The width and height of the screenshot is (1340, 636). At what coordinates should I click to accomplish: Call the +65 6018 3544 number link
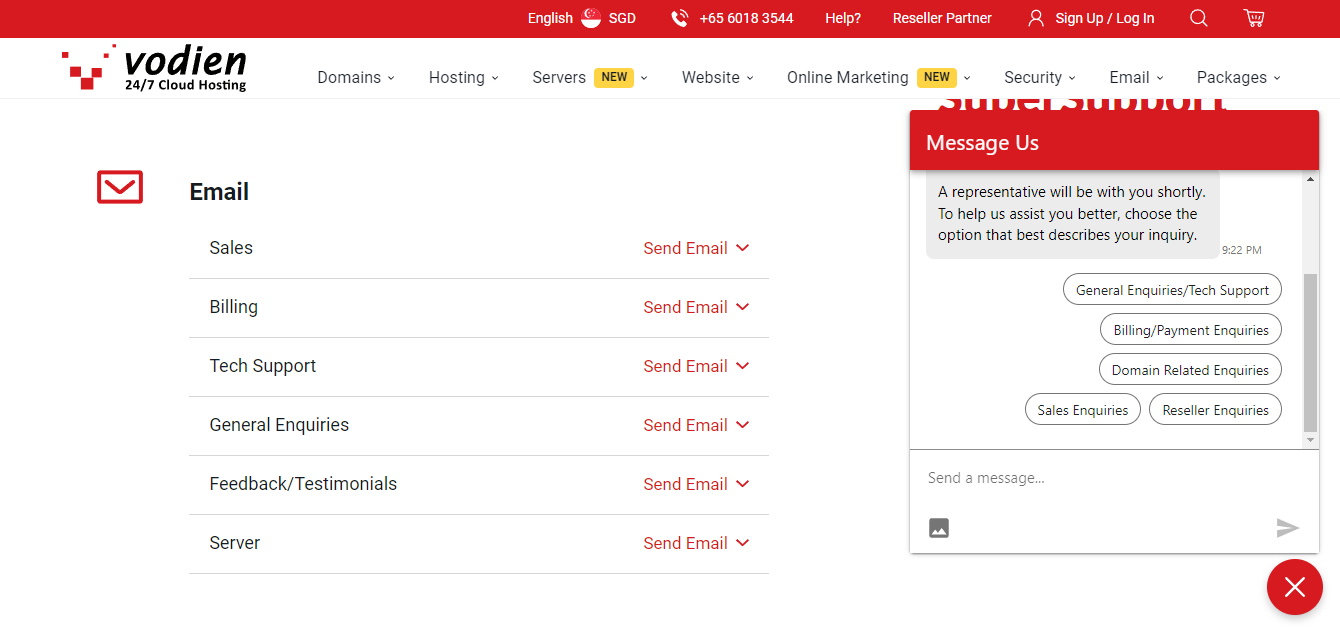coord(746,18)
